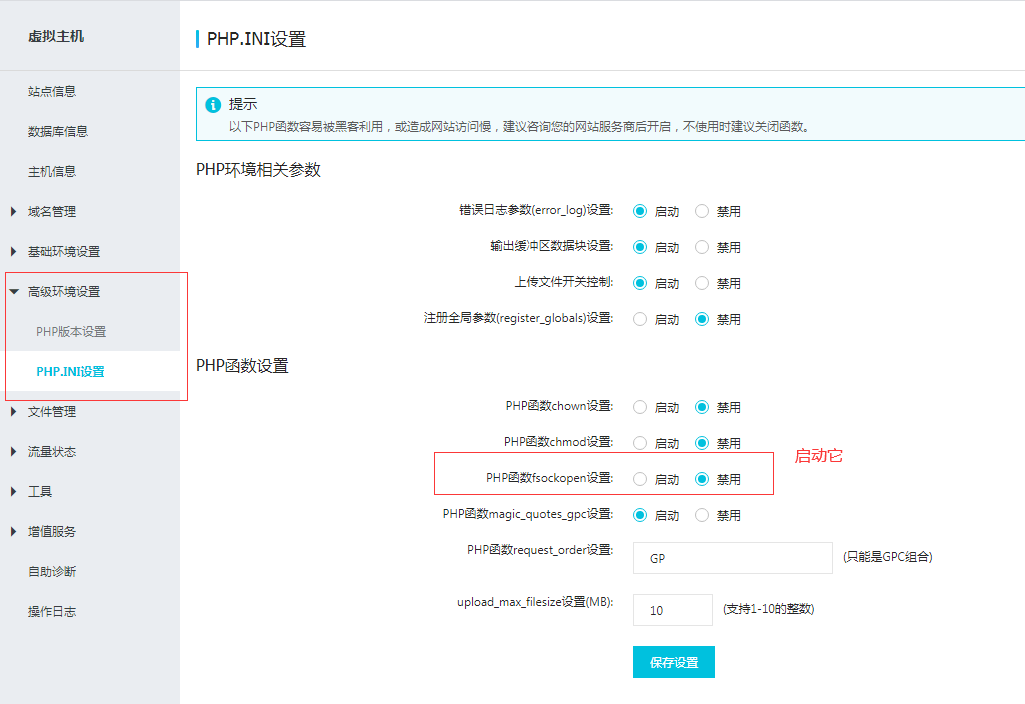Disable the magic_quotes_gpc setting
This screenshot has width=1025, height=704.
pyautogui.click(x=703, y=514)
